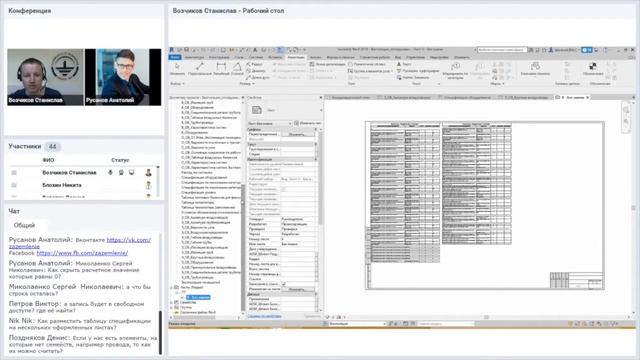The height and width of the screenshot is (360, 640).
Task: Click microphone icon in Возчиков Станислав row
Action: (110, 173)
